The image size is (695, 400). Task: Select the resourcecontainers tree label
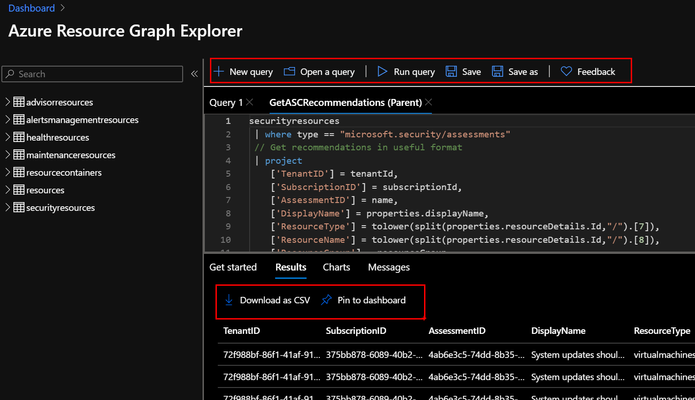point(64,173)
